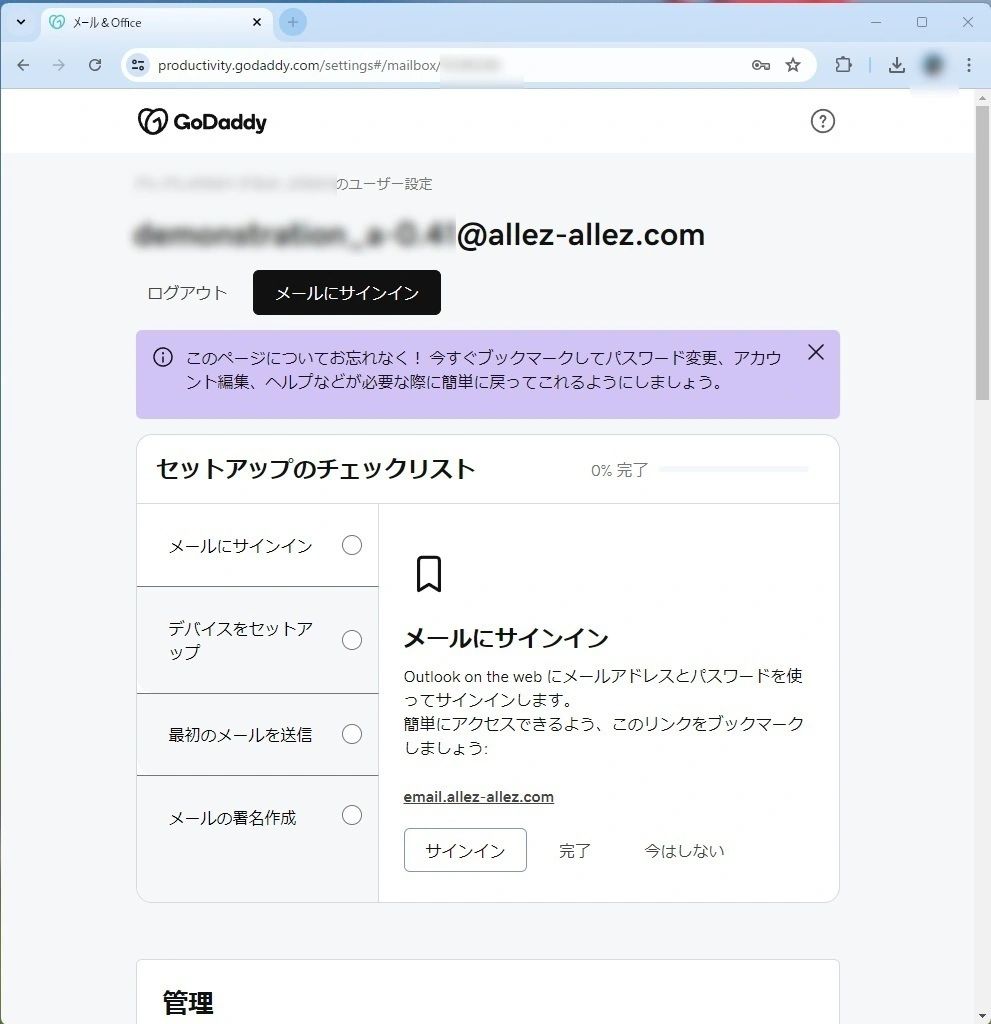
Task: Open the tab search dropdown arrow
Action: 20,22
